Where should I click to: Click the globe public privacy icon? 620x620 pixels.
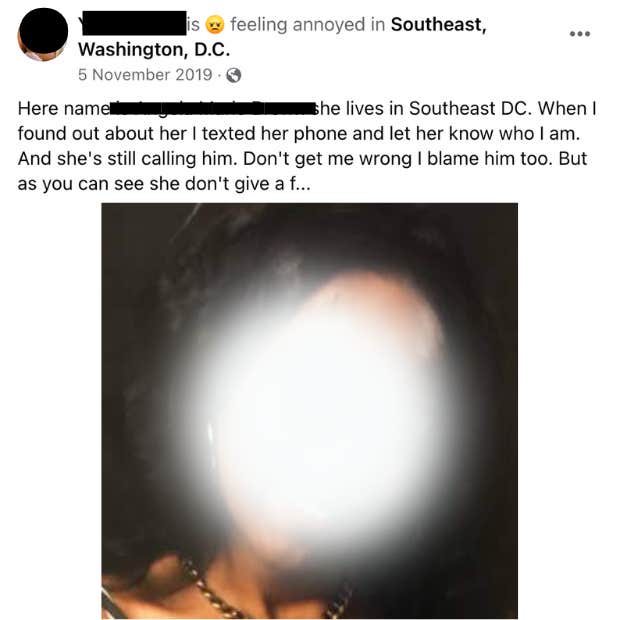point(233,75)
